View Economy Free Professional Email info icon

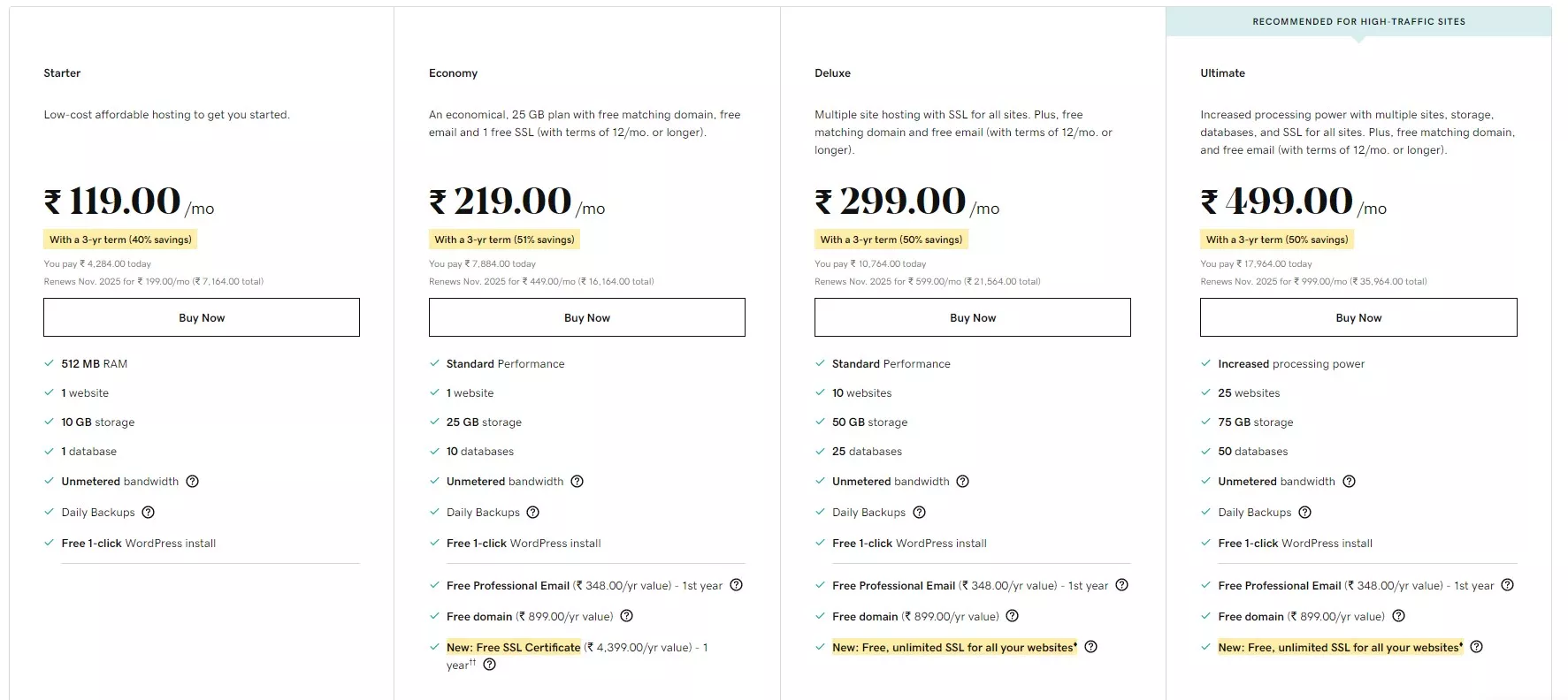(736, 585)
